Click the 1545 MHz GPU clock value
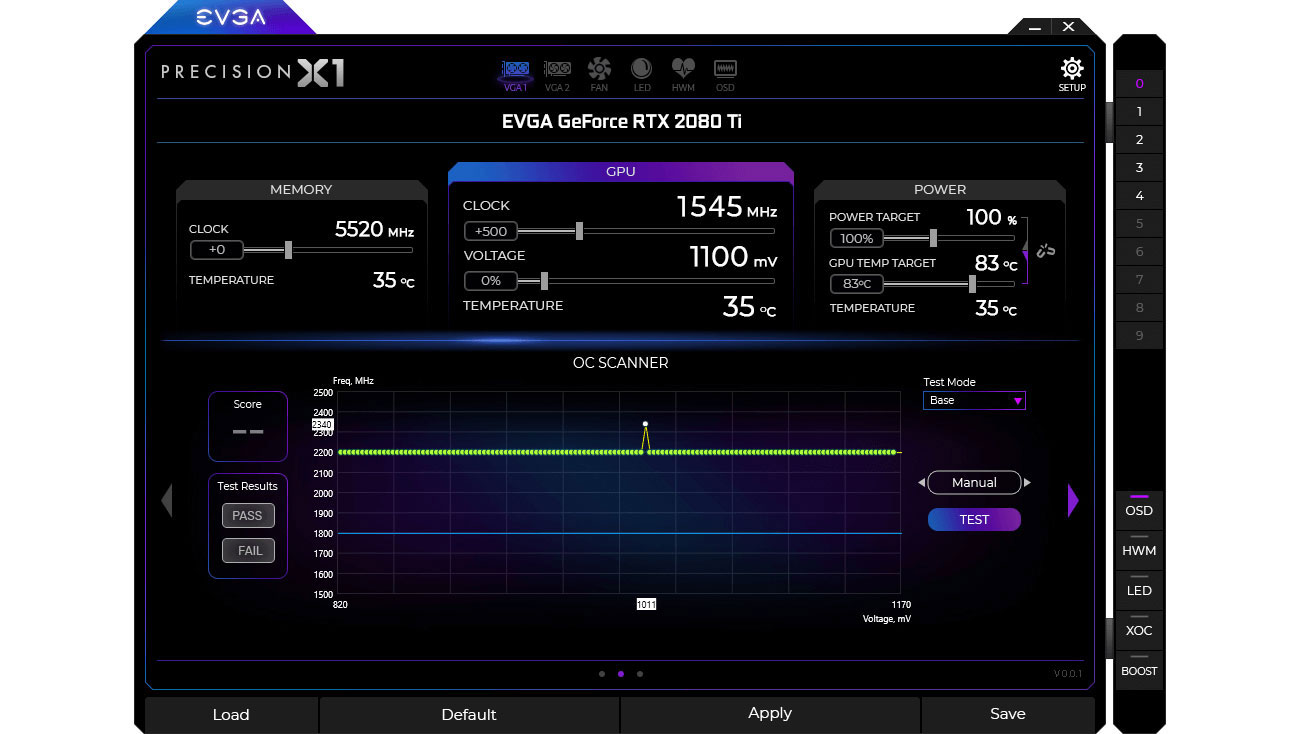Screen dimensions: 1300x734 click(x=726, y=207)
